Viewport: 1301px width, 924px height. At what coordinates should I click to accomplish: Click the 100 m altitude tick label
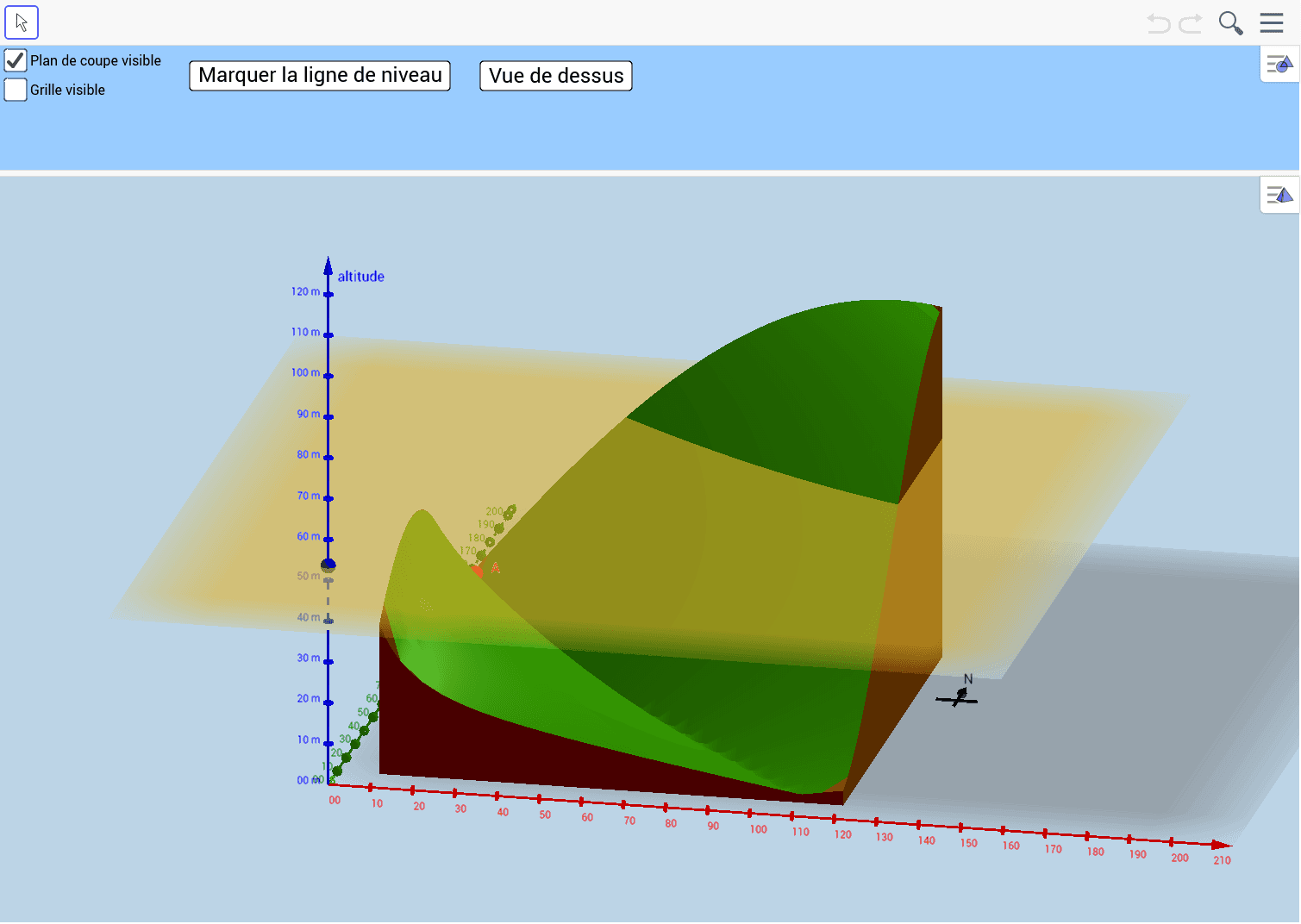coord(305,372)
